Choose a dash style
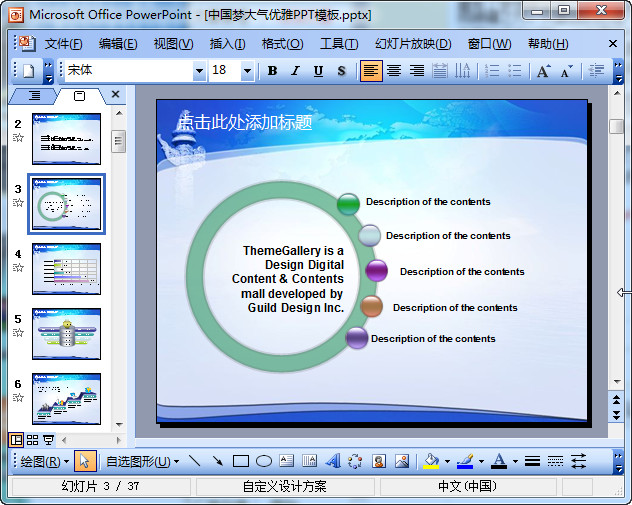Image resolution: width=632 pixels, height=505 pixels. tap(555, 461)
